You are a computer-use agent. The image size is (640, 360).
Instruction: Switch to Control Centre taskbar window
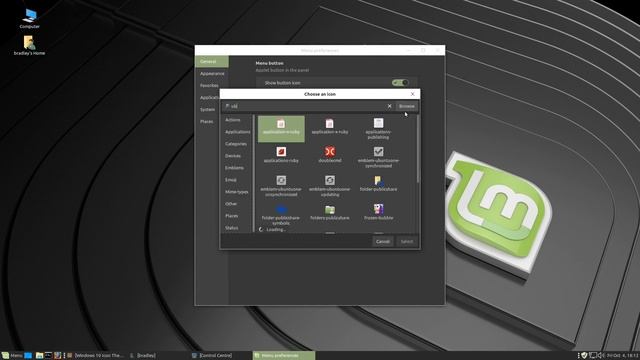pos(212,356)
